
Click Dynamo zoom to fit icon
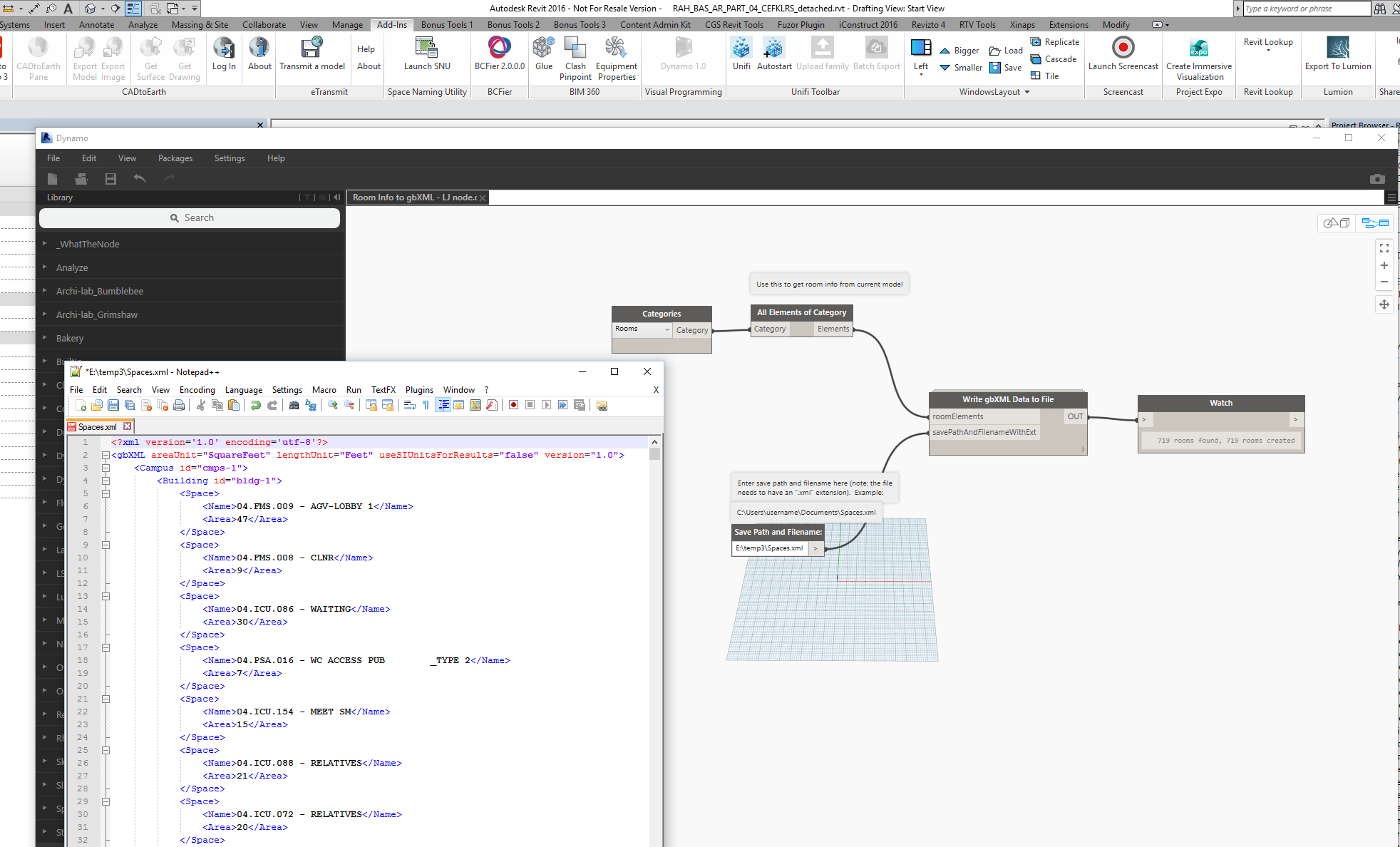1384,248
